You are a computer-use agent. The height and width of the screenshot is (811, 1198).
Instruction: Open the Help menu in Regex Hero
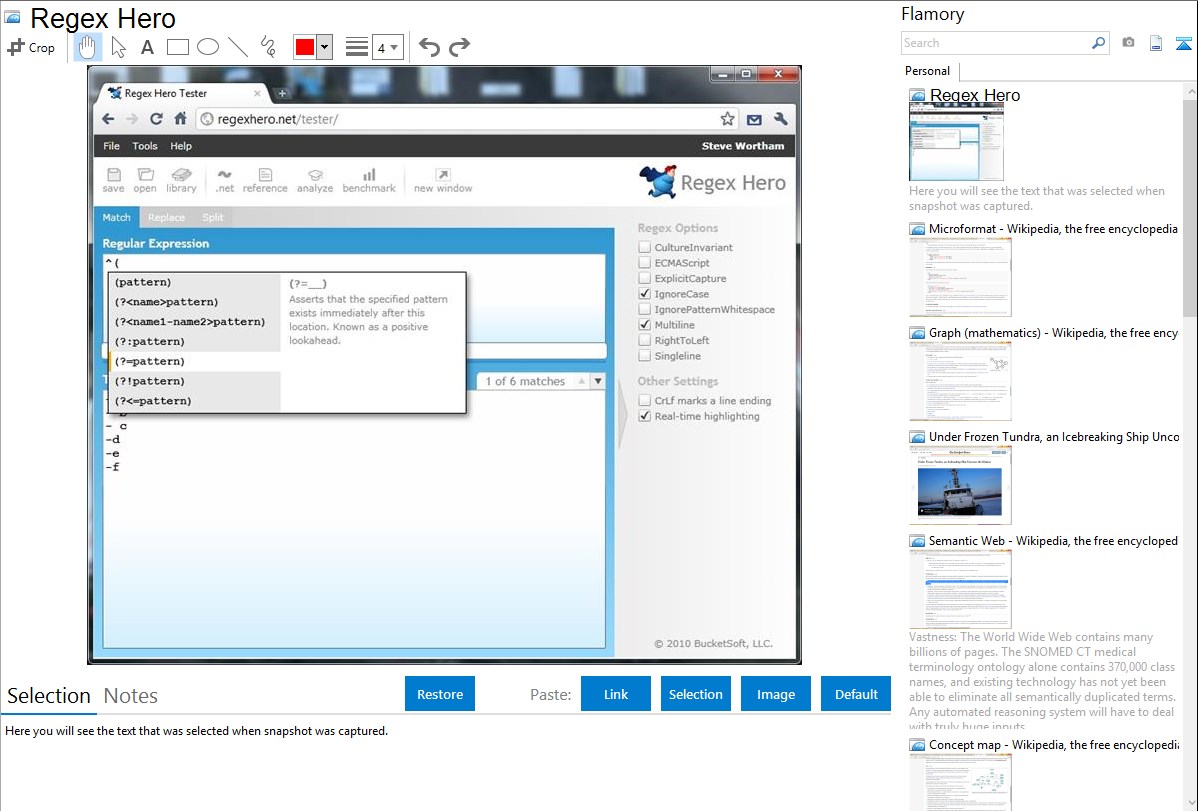[x=181, y=146]
